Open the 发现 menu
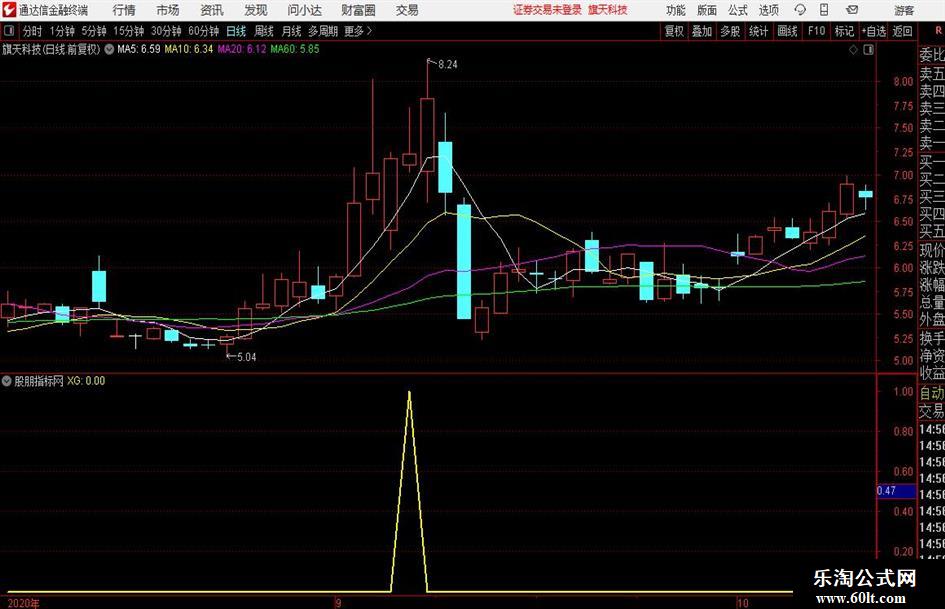Image resolution: width=945 pixels, height=609 pixels. point(256,10)
